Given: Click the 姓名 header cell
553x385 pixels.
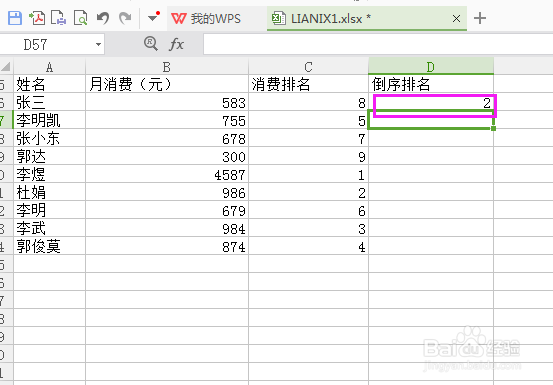Looking at the screenshot, I should tap(49, 84).
